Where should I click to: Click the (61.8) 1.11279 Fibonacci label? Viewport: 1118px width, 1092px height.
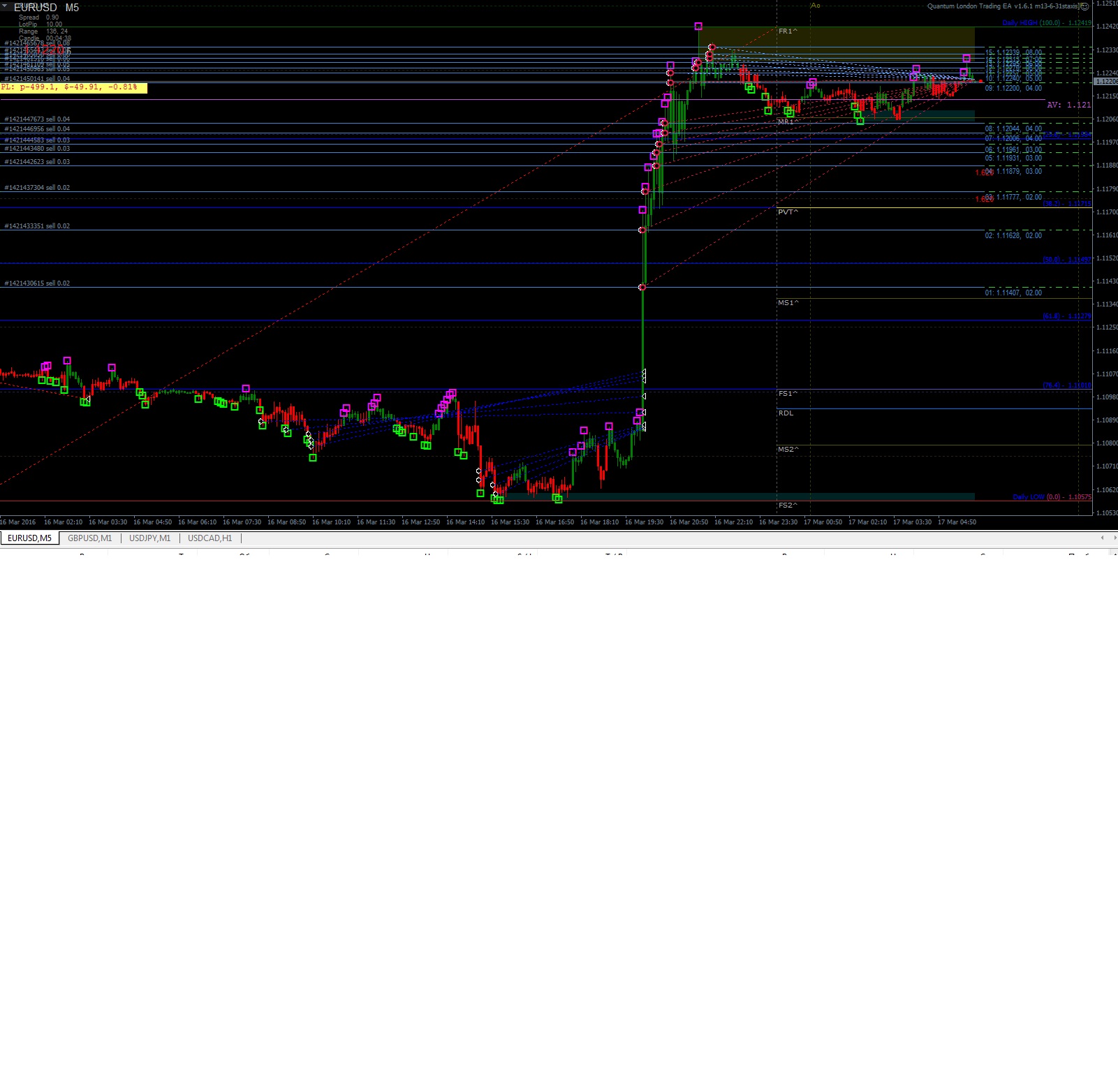[1067, 316]
